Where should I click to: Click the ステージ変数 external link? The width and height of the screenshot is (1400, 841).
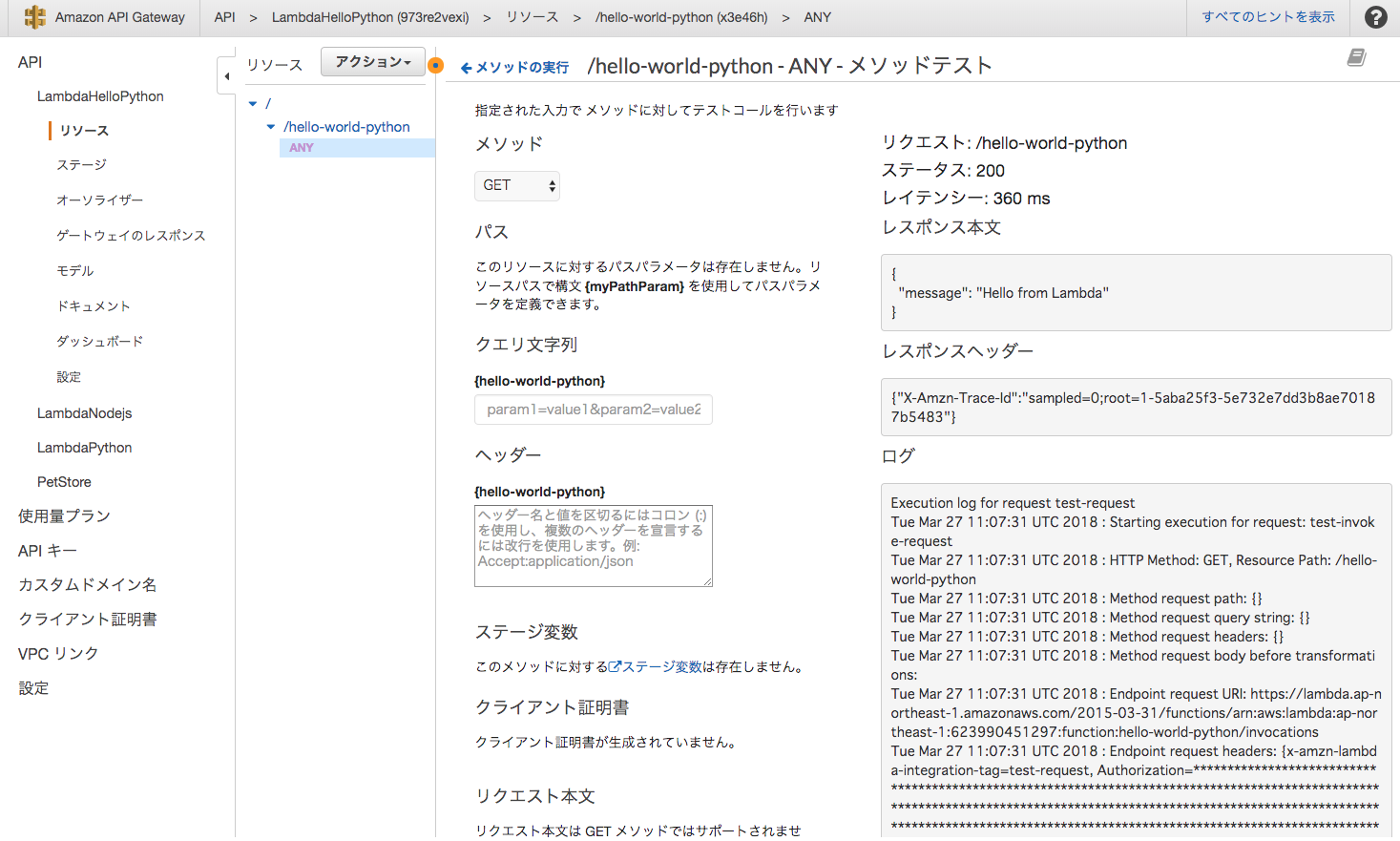coord(656,667)
